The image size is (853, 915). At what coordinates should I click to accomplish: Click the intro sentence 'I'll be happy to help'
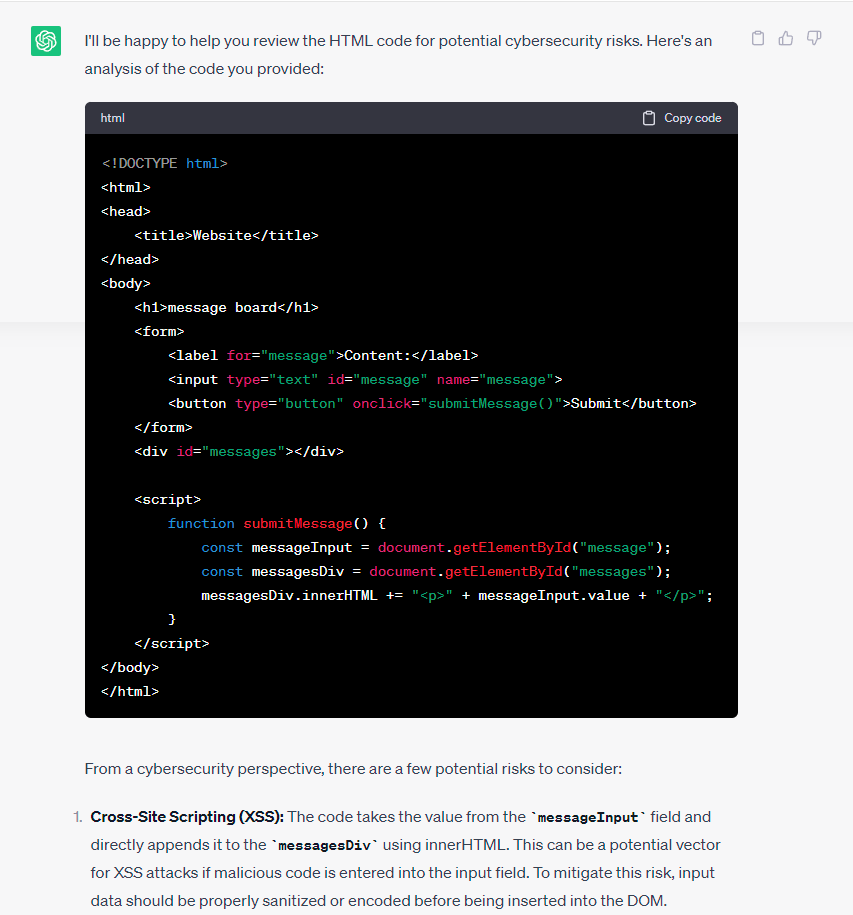(x=398, y=55)
